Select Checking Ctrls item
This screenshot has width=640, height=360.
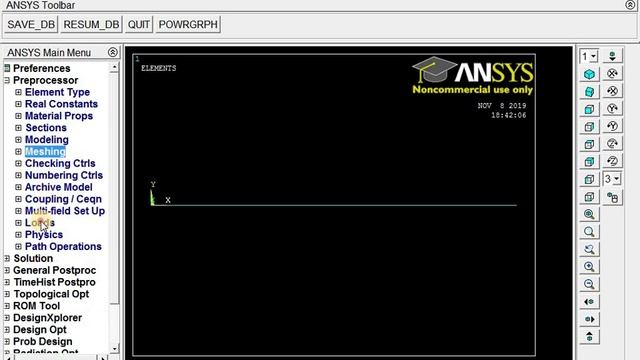60,163
